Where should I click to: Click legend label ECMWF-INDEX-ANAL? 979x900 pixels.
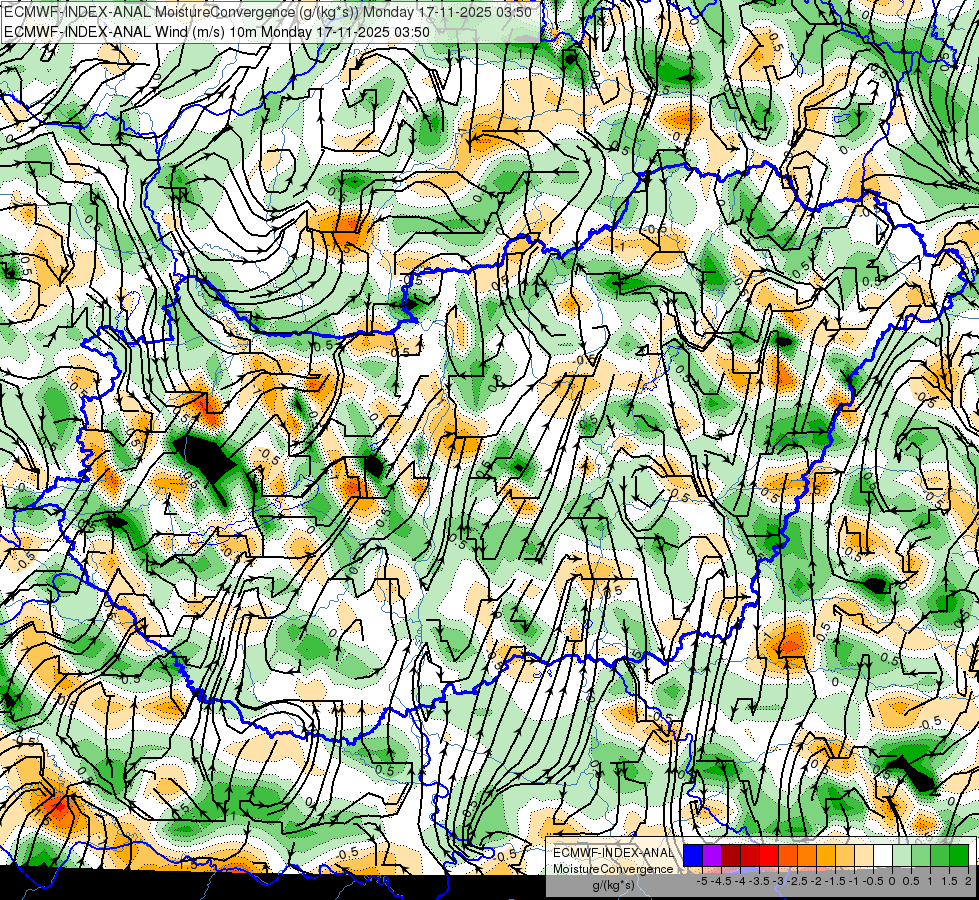(613, 853)
